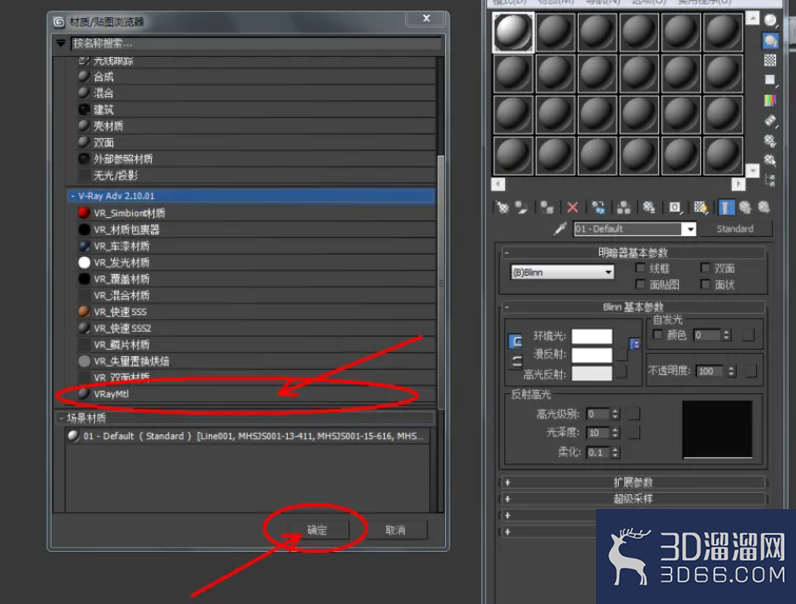Click the Put Material to Scene icon
796x604 pixels.
[521, 207]
